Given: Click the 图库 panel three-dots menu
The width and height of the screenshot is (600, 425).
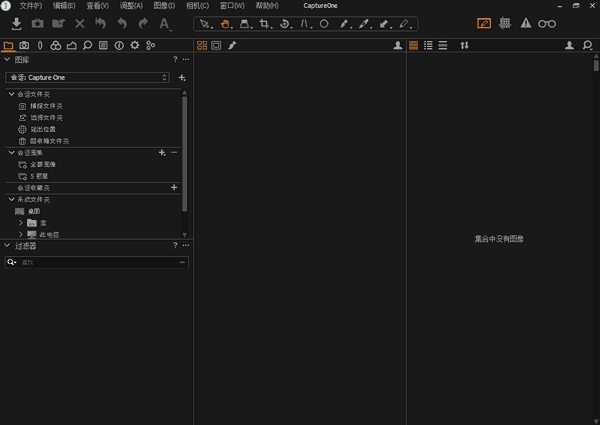Looking at the screenshot, I should [186, 59].
